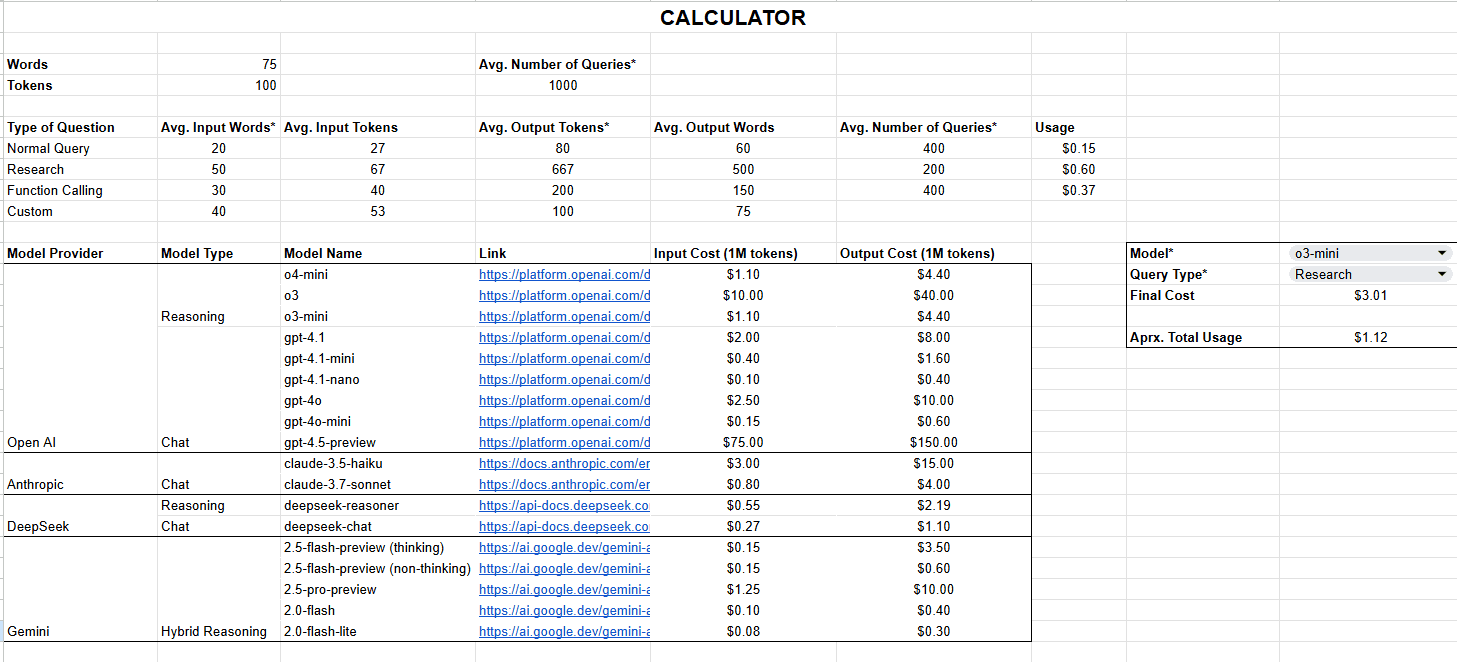Viewport: 1457px width, 662px height.
Task: Click the Normal Query row label
Action: (48, 148)
